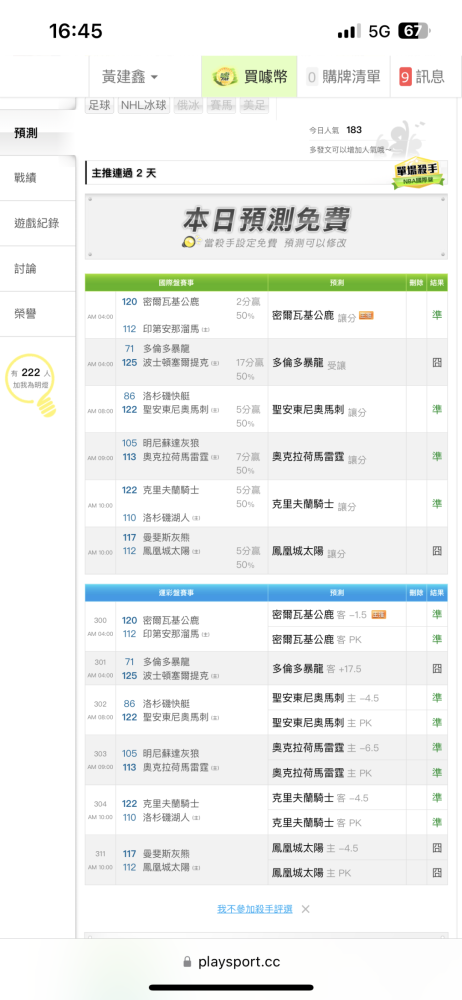Screen dimensions: 462x1000
Task: Select the 美足 sport tab
Action: (x=255, y=106)
